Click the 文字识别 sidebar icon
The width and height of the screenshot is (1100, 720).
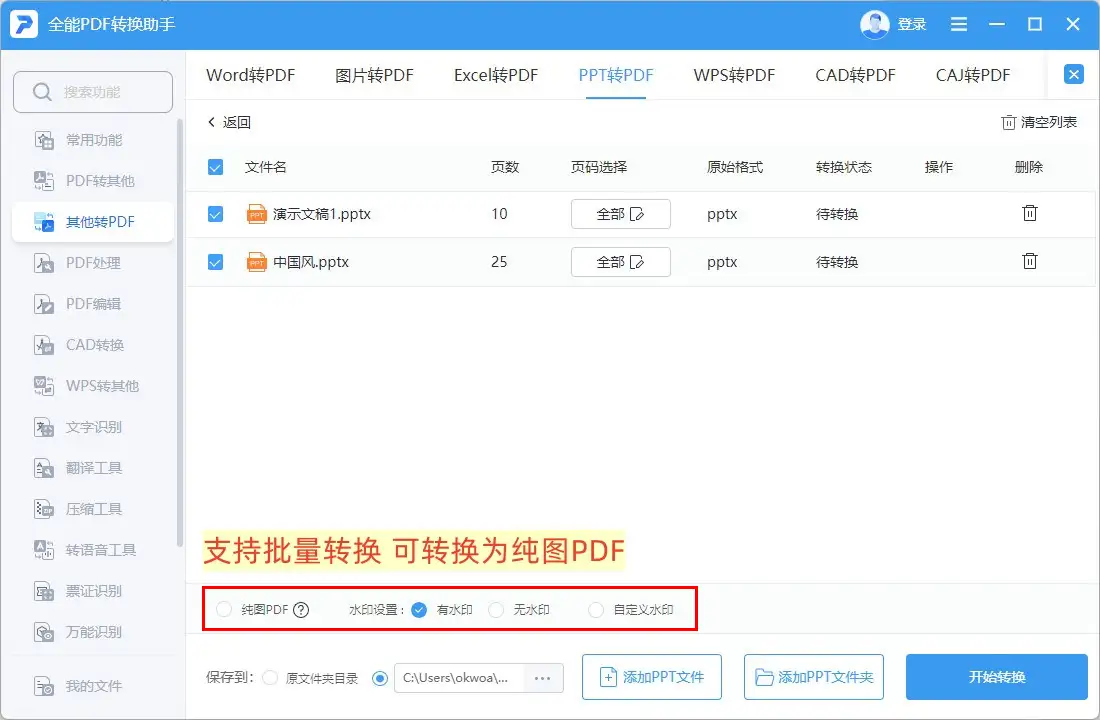tap(43, 427)
